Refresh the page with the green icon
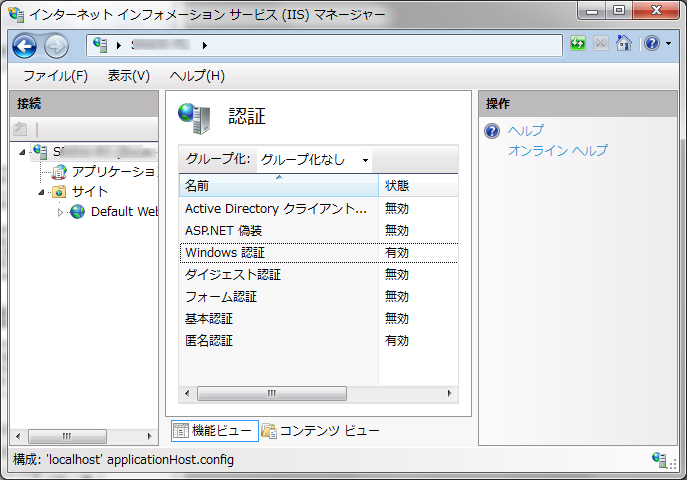The width and height of the screenshot is (687, 480). coord(578,43)
